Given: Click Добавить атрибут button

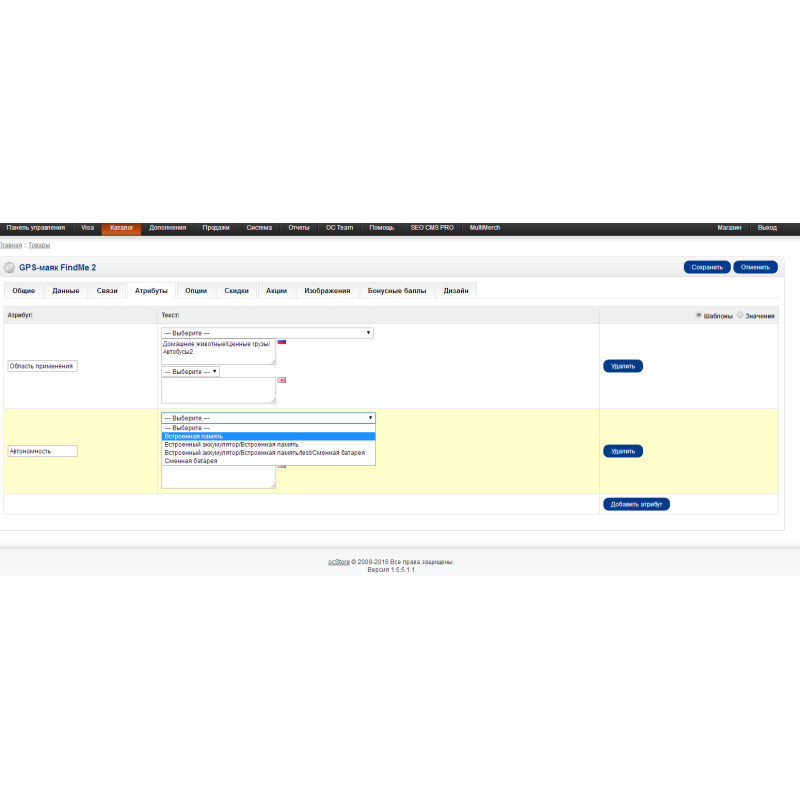Looking at the screenshot, I should pyautogui.click(x=636, y=504).
